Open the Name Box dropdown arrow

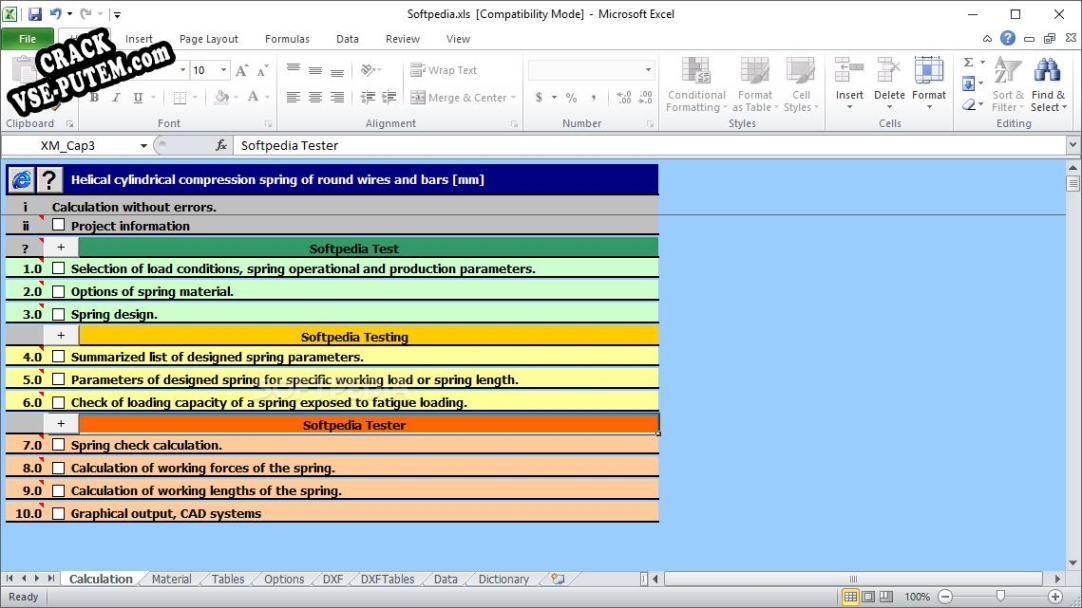coord(144,146)
